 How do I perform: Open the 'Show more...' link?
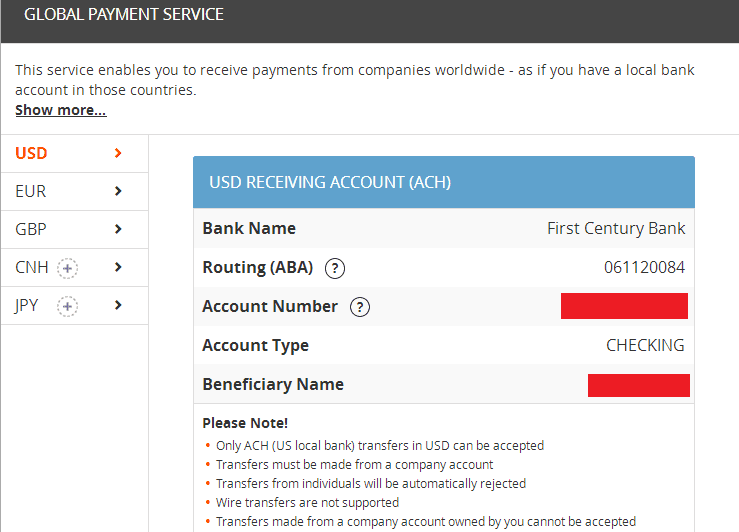tap(61, 110)
